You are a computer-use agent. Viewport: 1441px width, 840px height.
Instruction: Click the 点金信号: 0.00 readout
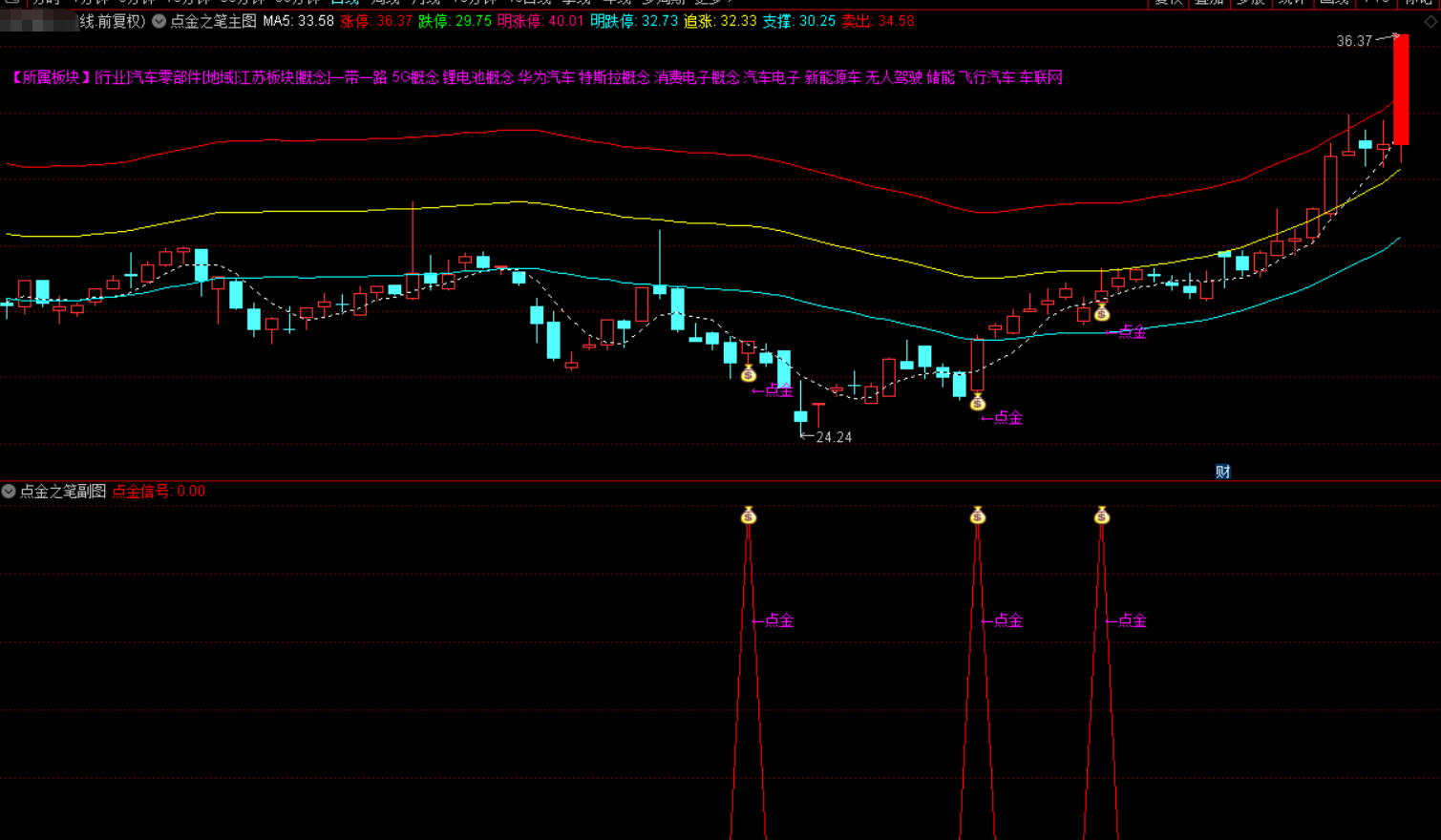159,491
